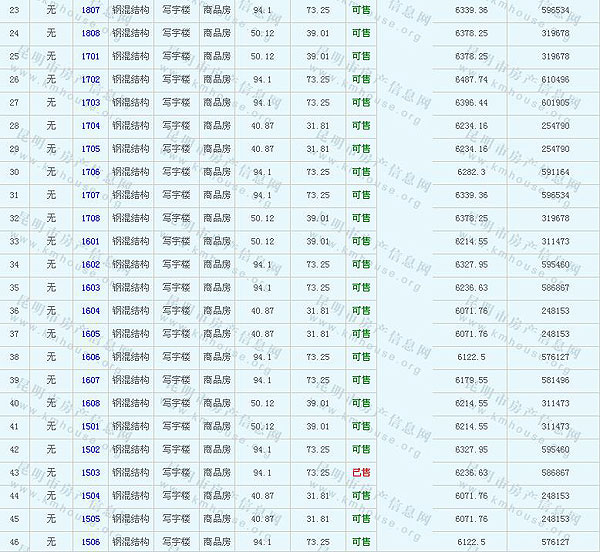Select room 1608 link
The height and width of the screenshot is (552, 600).
click(90, 403)
